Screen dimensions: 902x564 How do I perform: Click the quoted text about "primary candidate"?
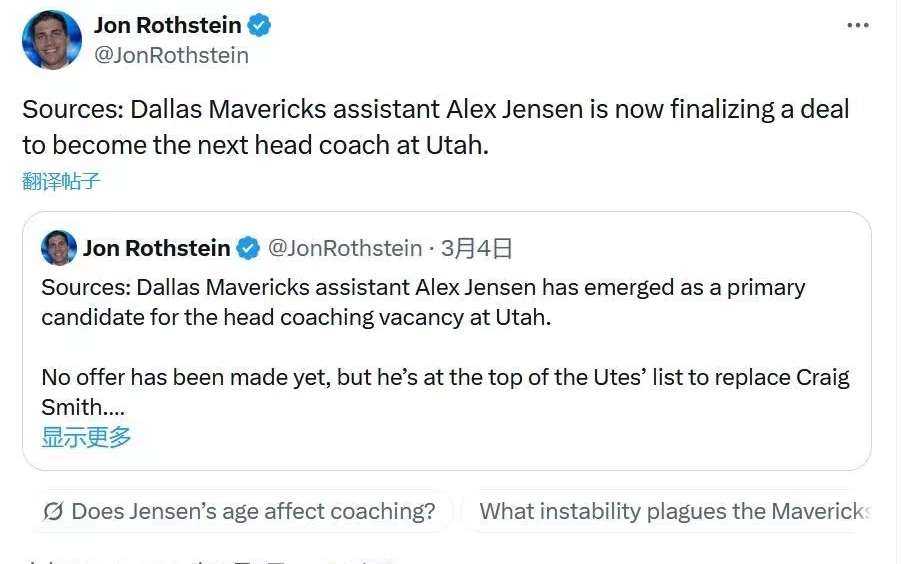click(x=423, y=302)
